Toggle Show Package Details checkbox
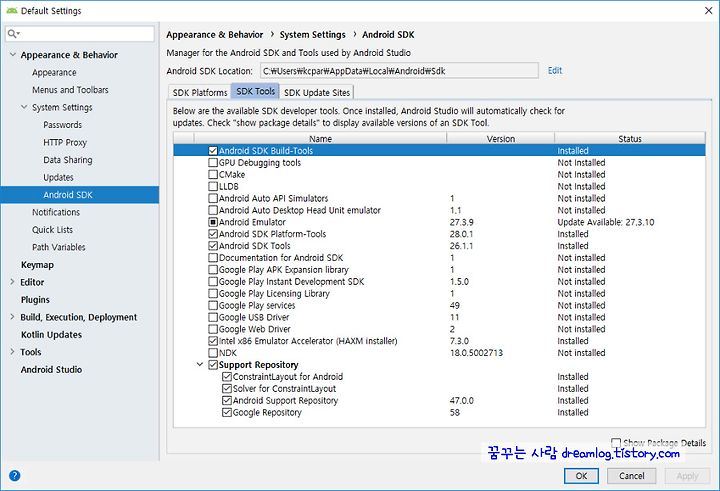 pos(616,443)
